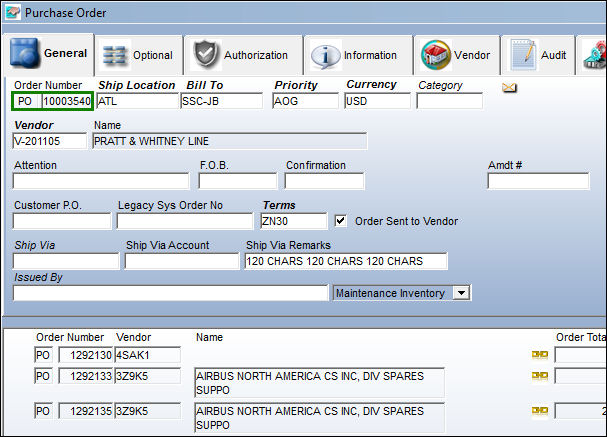607x437 pixels.
Task: Click the order number field 10003540
Action: tap(67, 101)
